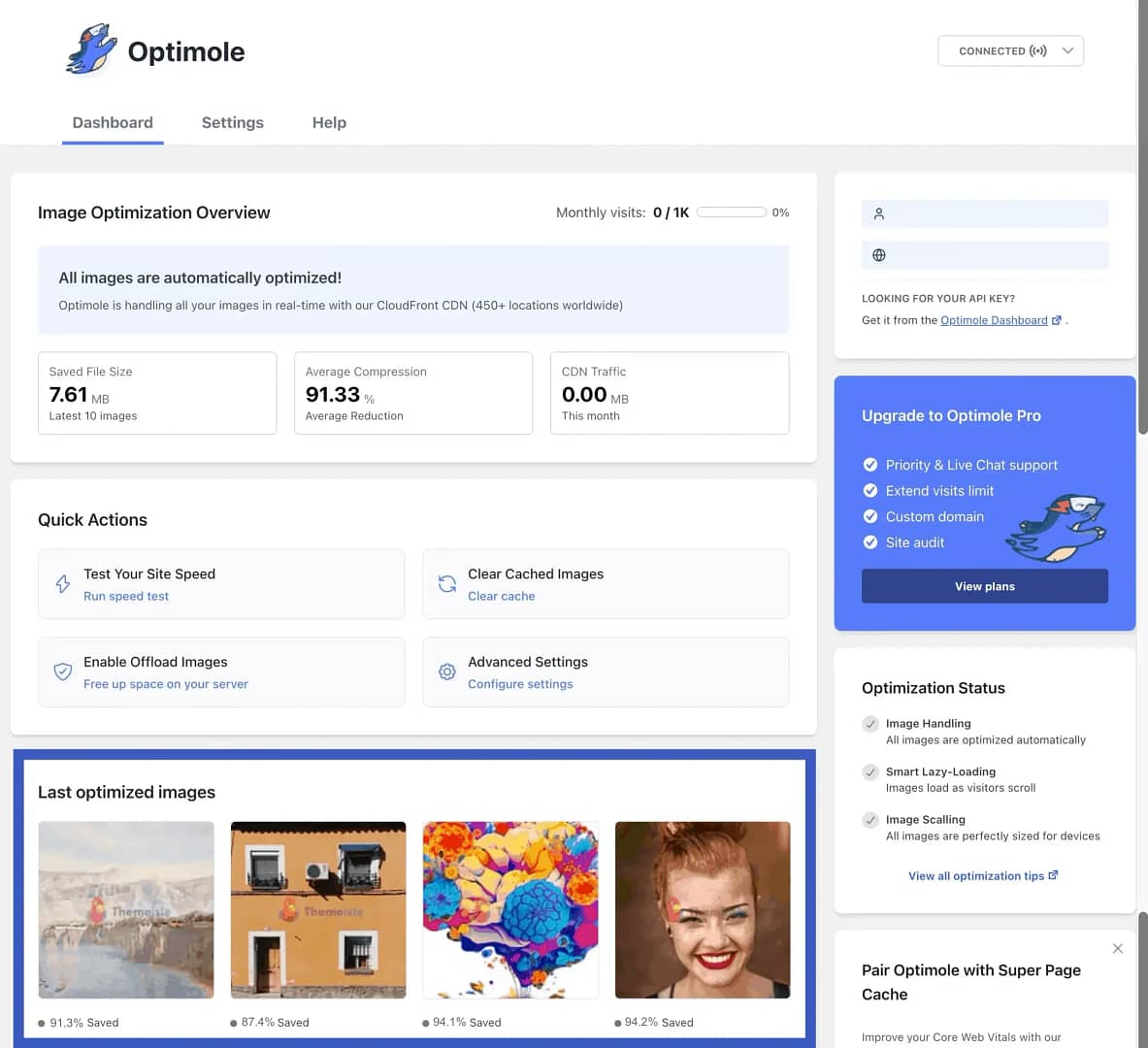The width and height of the screenshot is (1148, 1048).
Task: Click the Optimole bird logo
Action: point(91,49)
